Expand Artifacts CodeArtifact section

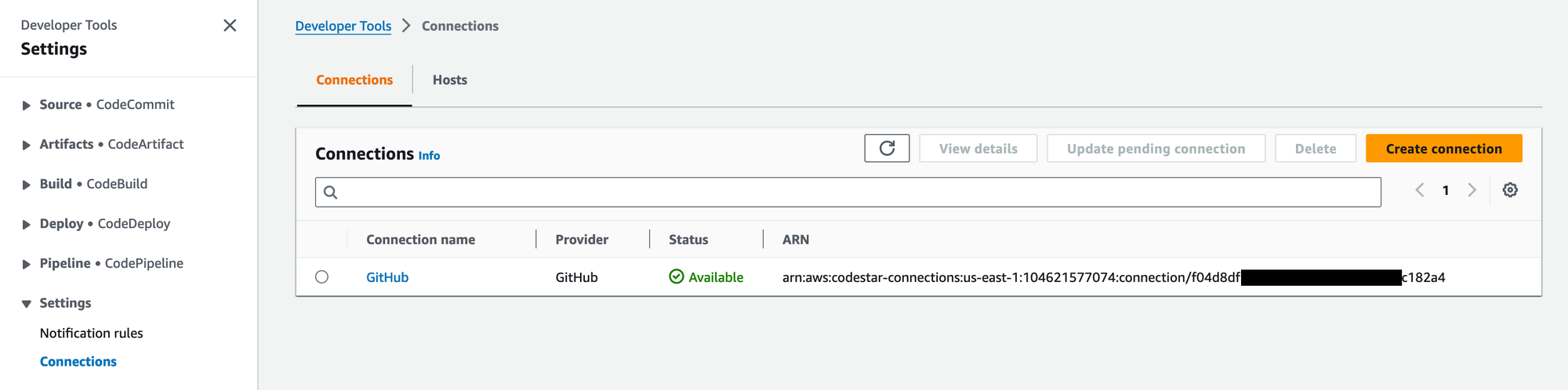27,145
